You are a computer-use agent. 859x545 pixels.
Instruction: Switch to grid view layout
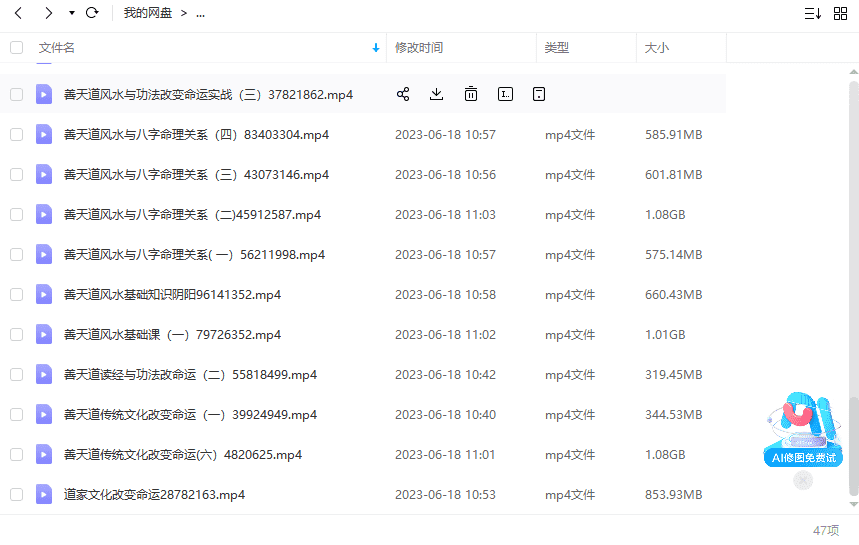click(840, 13)
